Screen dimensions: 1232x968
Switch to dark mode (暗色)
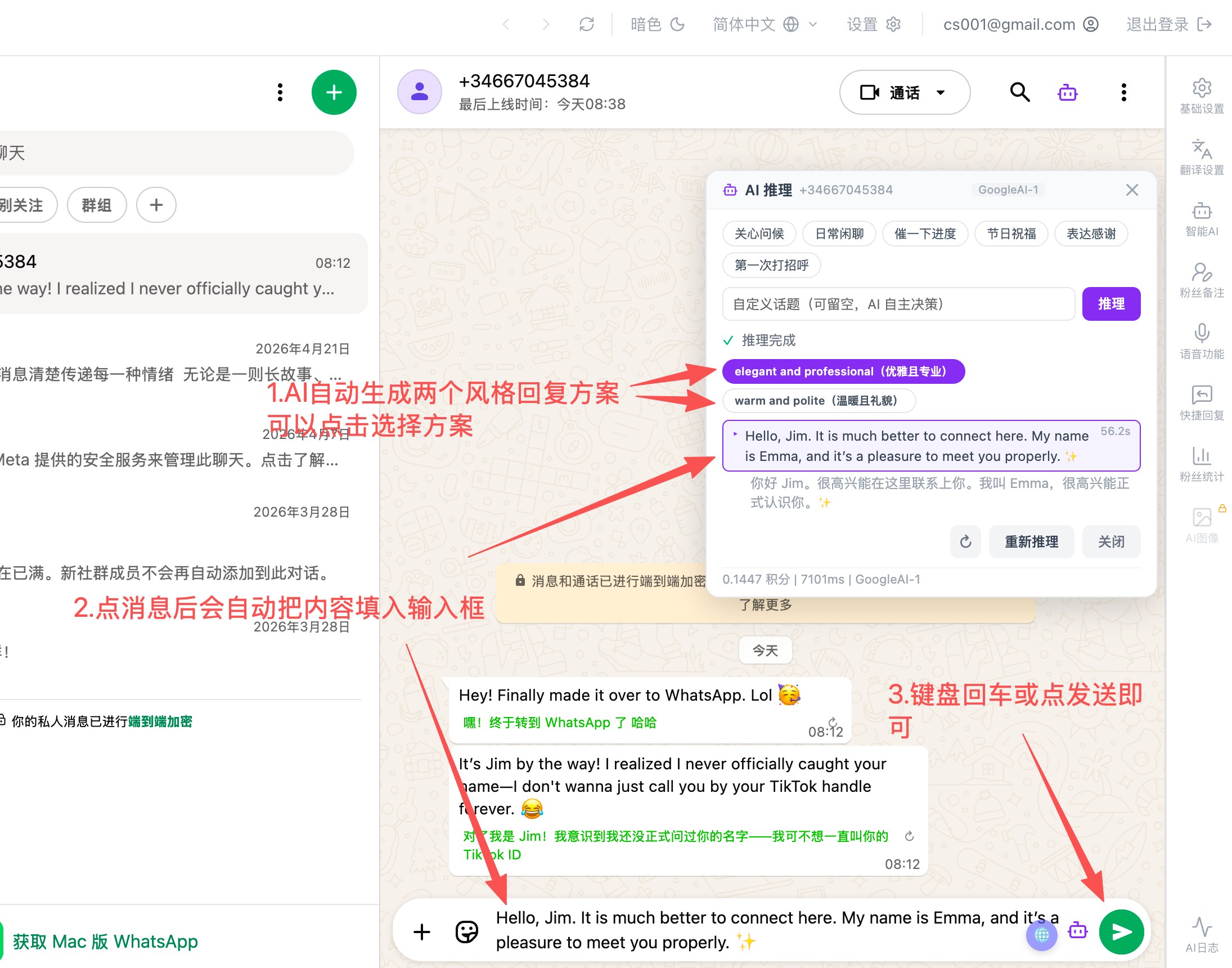[x=658, y=24]
